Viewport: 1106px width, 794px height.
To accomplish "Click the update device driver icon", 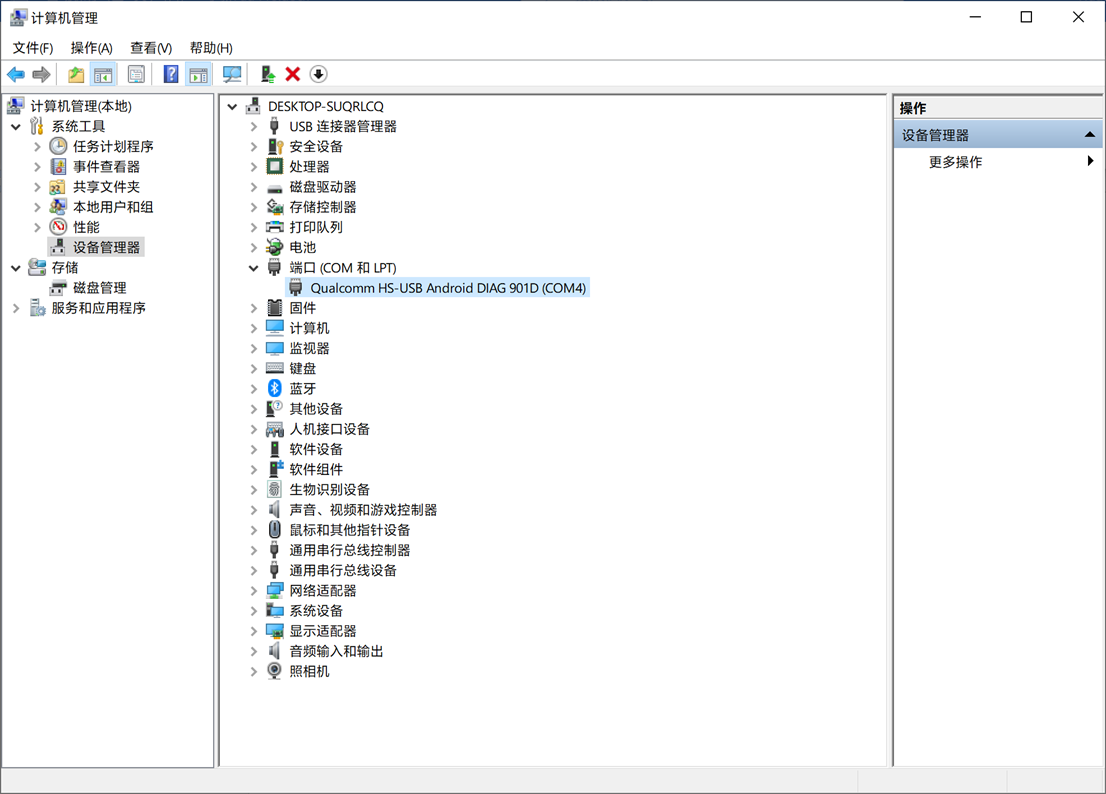I will click(x=267, y=74).
